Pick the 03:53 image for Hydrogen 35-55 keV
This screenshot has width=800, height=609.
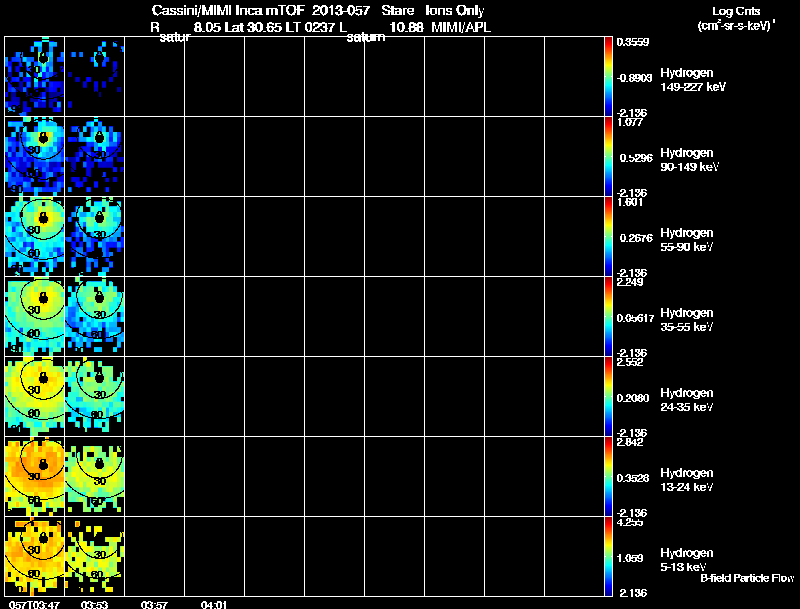[x=94, y=317]
